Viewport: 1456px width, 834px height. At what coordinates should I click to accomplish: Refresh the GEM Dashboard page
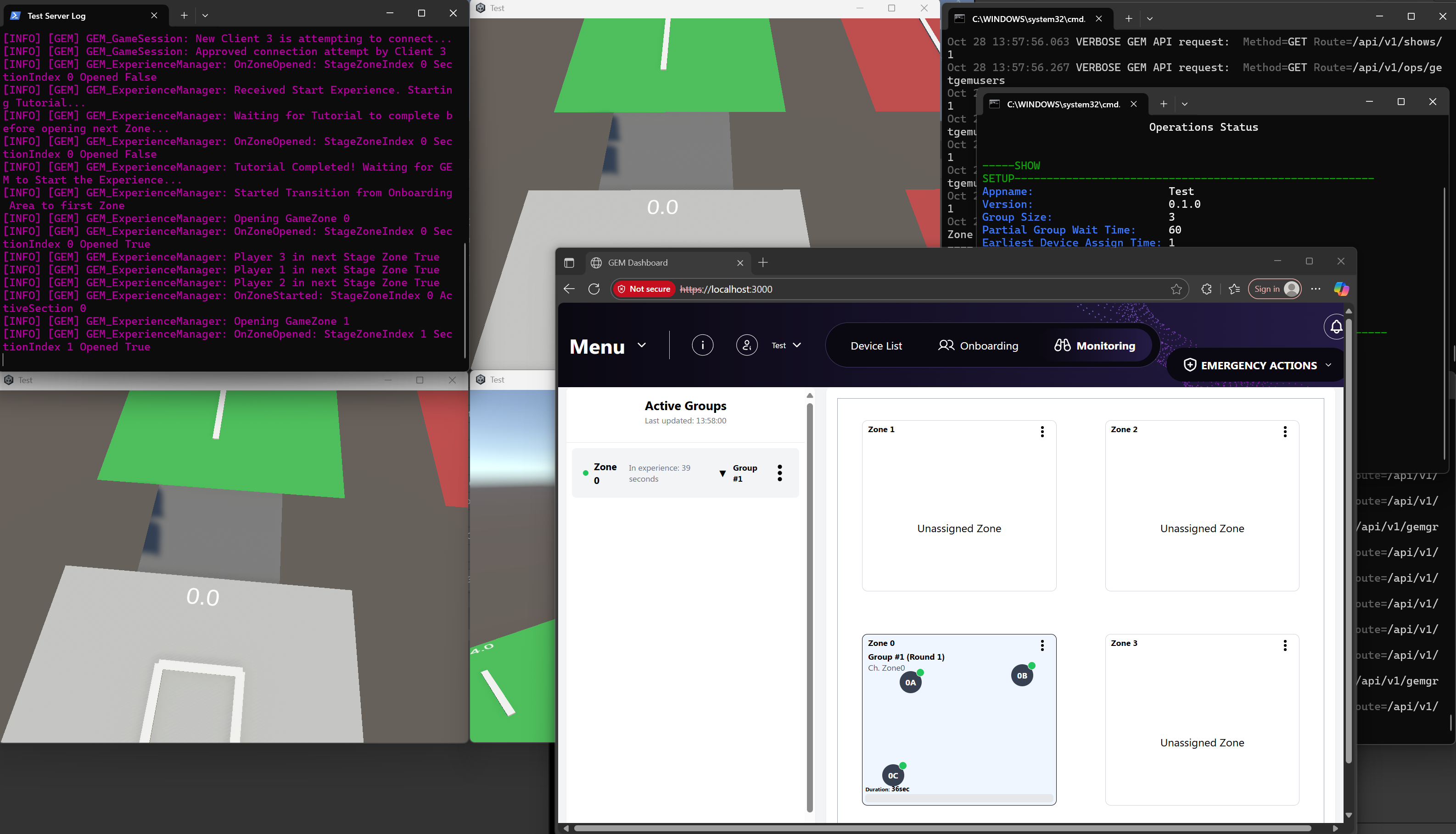pos(594,289)
